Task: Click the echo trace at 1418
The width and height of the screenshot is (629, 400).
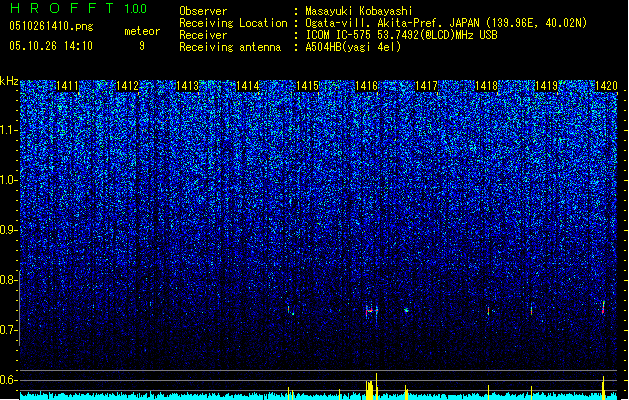Action: pos(489,311)
